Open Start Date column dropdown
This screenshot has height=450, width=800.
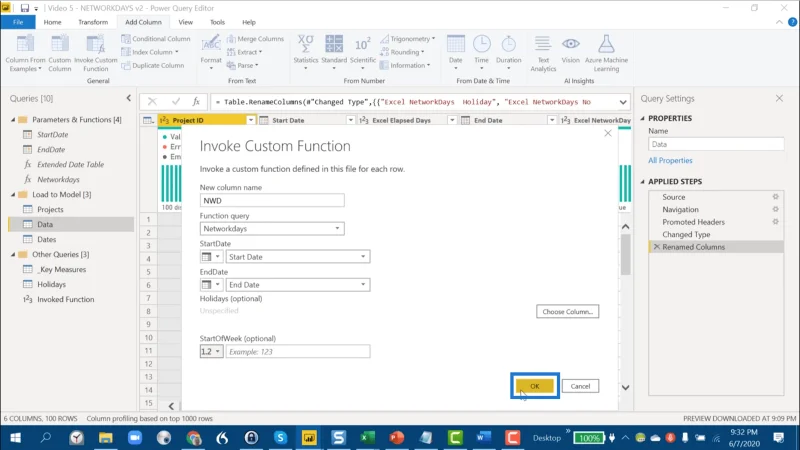tap(363, 257)
